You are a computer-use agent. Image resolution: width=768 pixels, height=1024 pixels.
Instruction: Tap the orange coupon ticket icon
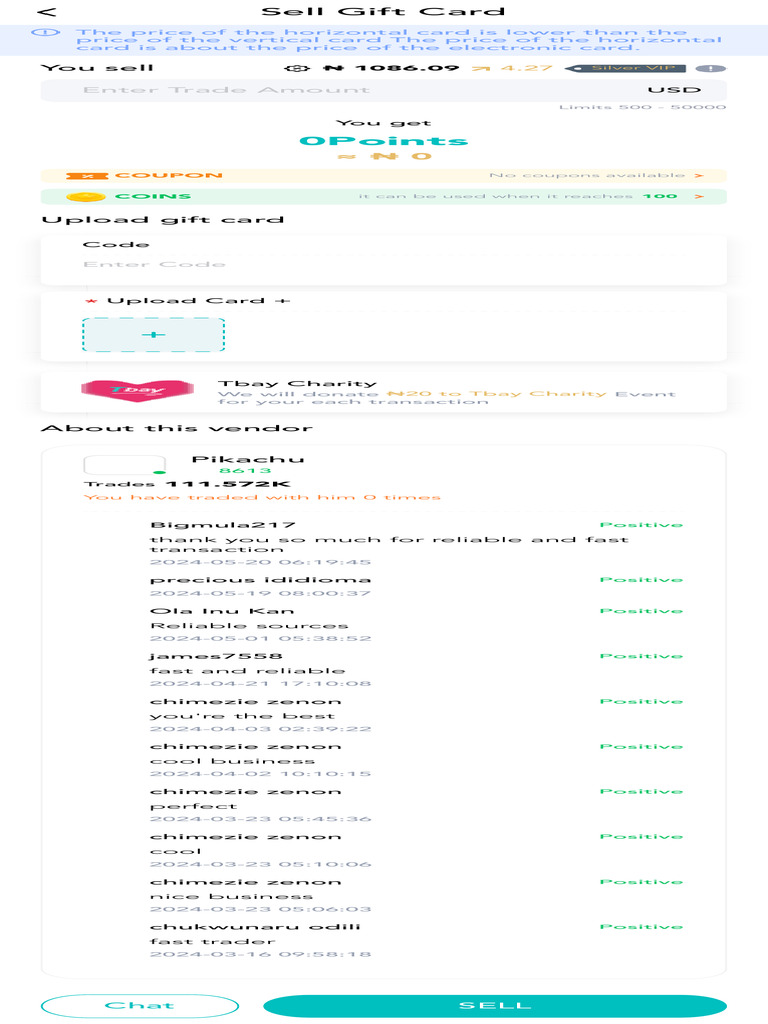pyautogui.click(x=87, y=176)
